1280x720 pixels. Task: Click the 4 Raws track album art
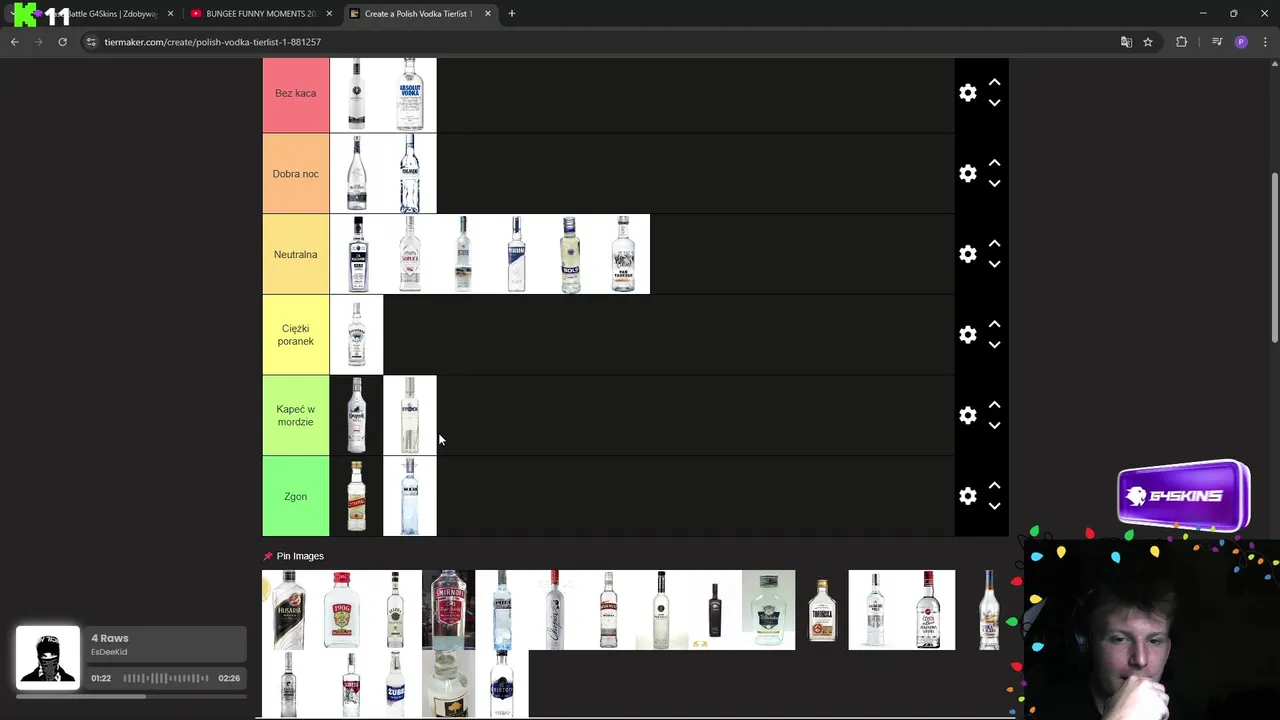point(48,658)
